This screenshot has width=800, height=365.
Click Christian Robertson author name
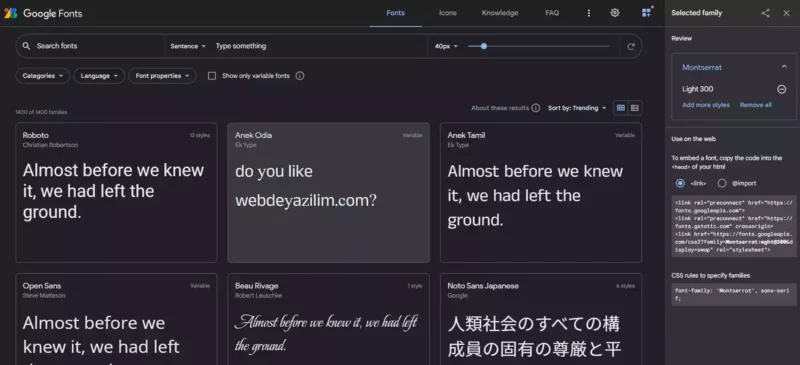(x=51, y=145)
